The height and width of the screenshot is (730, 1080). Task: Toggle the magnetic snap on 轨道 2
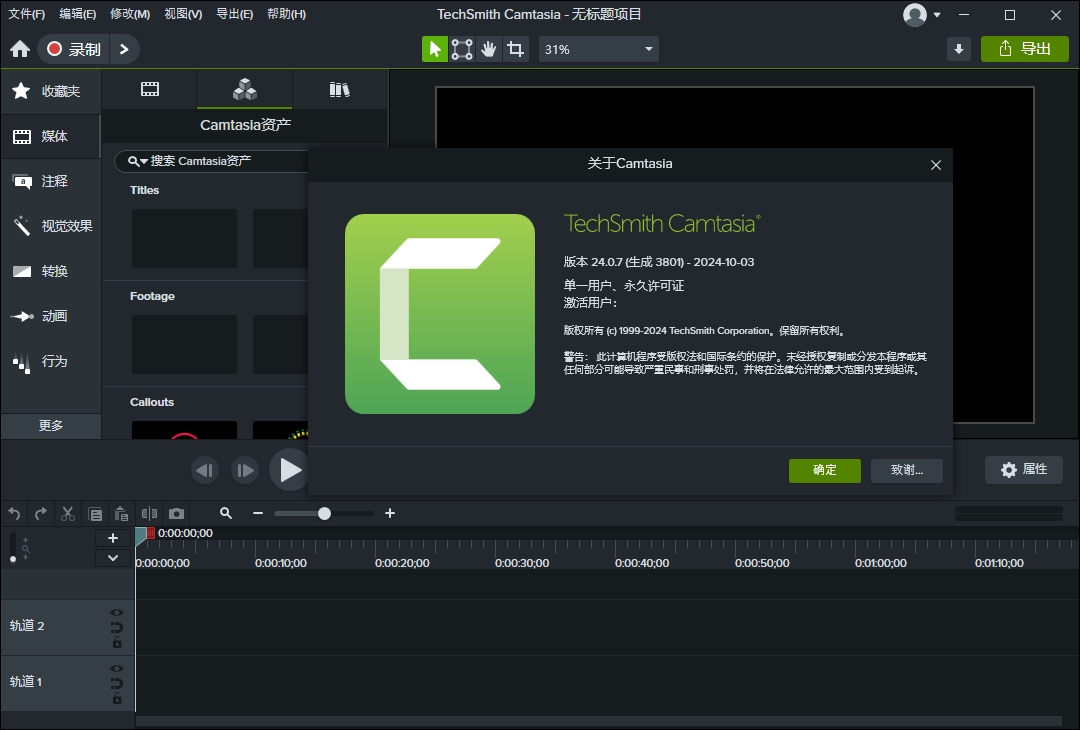(x=117, y=628)
